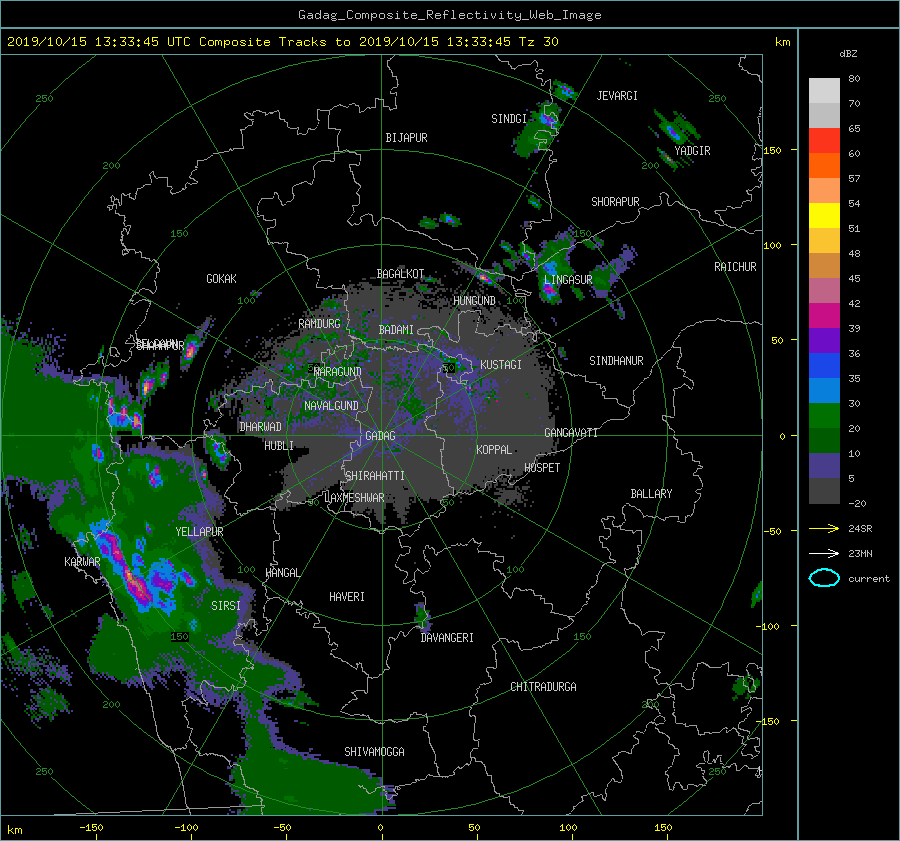Select the magenta swatch in dBZ legend
The height and width of the screenshot is (841, 900).
pyautogui.click(x=824, y=316)
